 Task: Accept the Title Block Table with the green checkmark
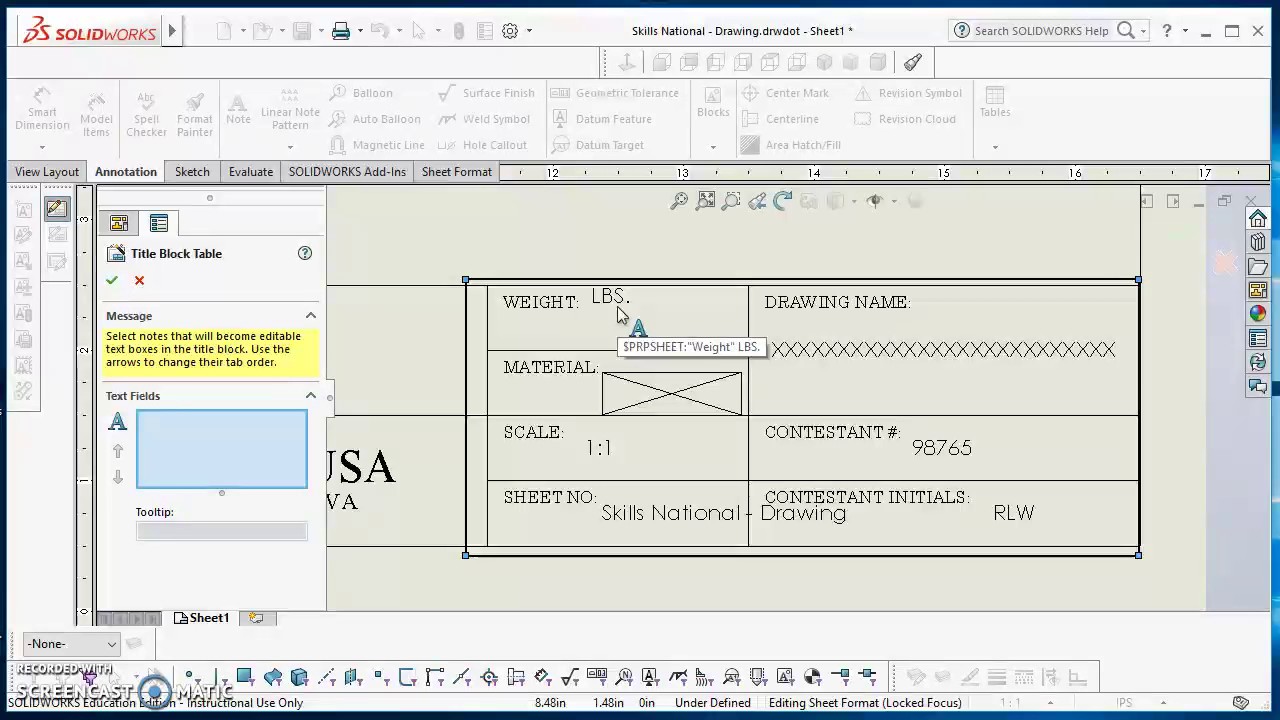(x=112, y=280)
